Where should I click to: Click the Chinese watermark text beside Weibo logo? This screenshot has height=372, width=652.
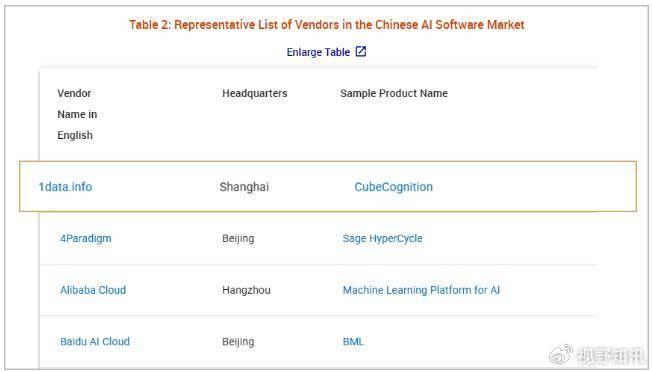coord(610,355)
